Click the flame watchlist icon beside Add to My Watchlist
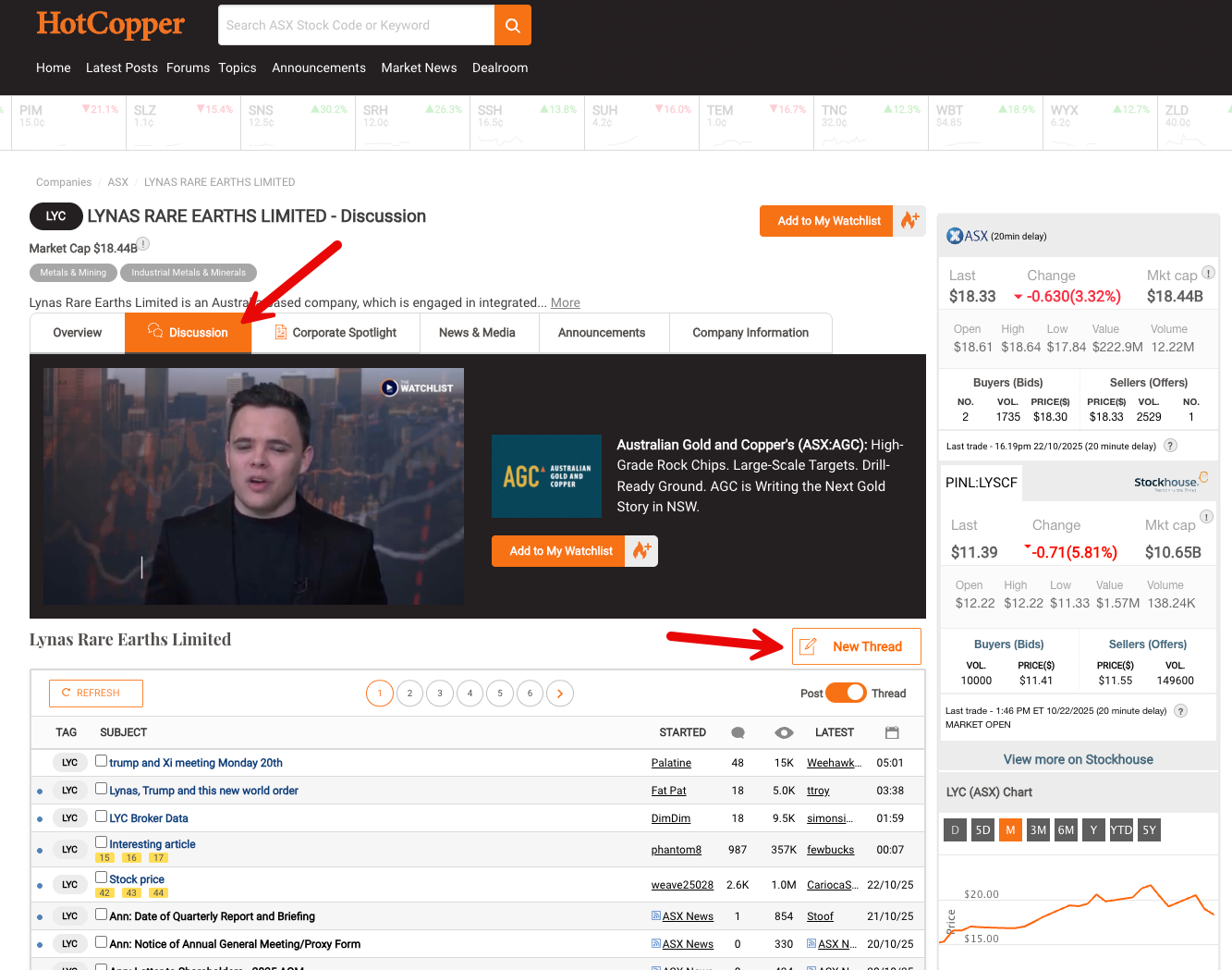Viewport: 1232px width, 970px height. 909,220
